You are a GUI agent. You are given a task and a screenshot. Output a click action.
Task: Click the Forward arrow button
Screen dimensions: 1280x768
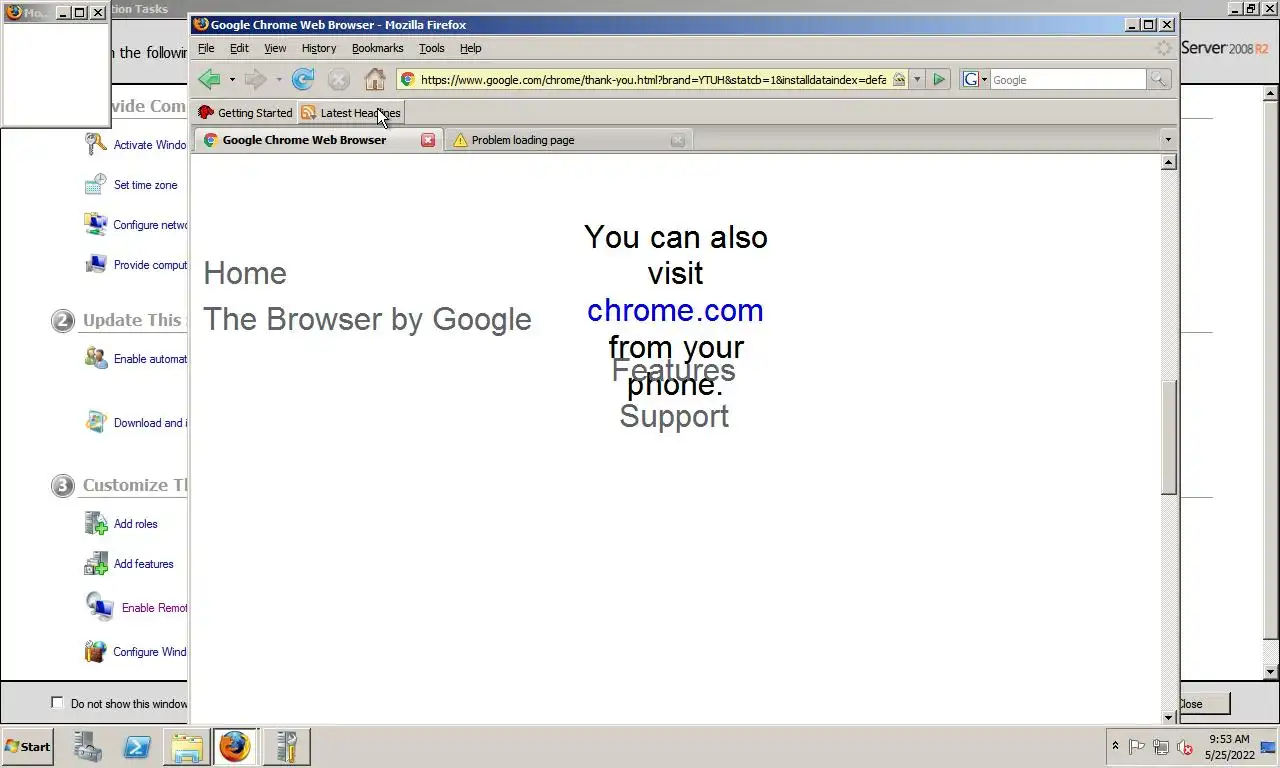tap(256, 79)
